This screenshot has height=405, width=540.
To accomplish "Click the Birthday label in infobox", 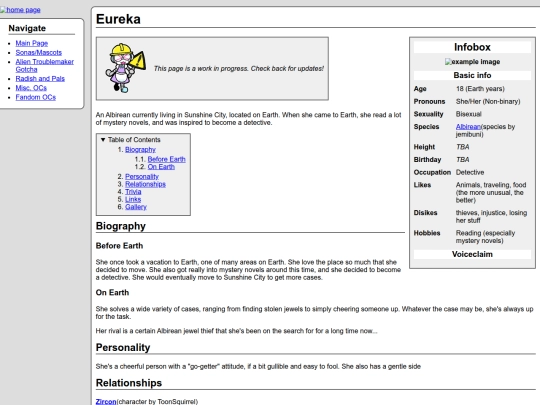I will point(427,159).
